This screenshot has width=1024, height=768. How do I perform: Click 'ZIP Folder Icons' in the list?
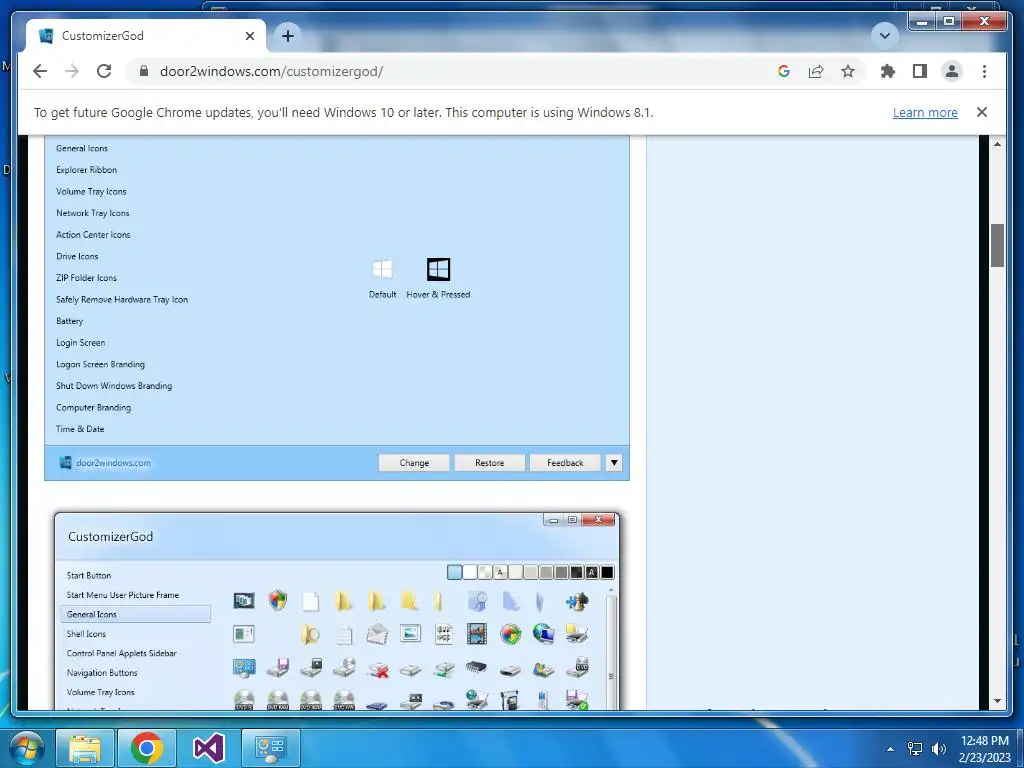[x=86, y=278]
